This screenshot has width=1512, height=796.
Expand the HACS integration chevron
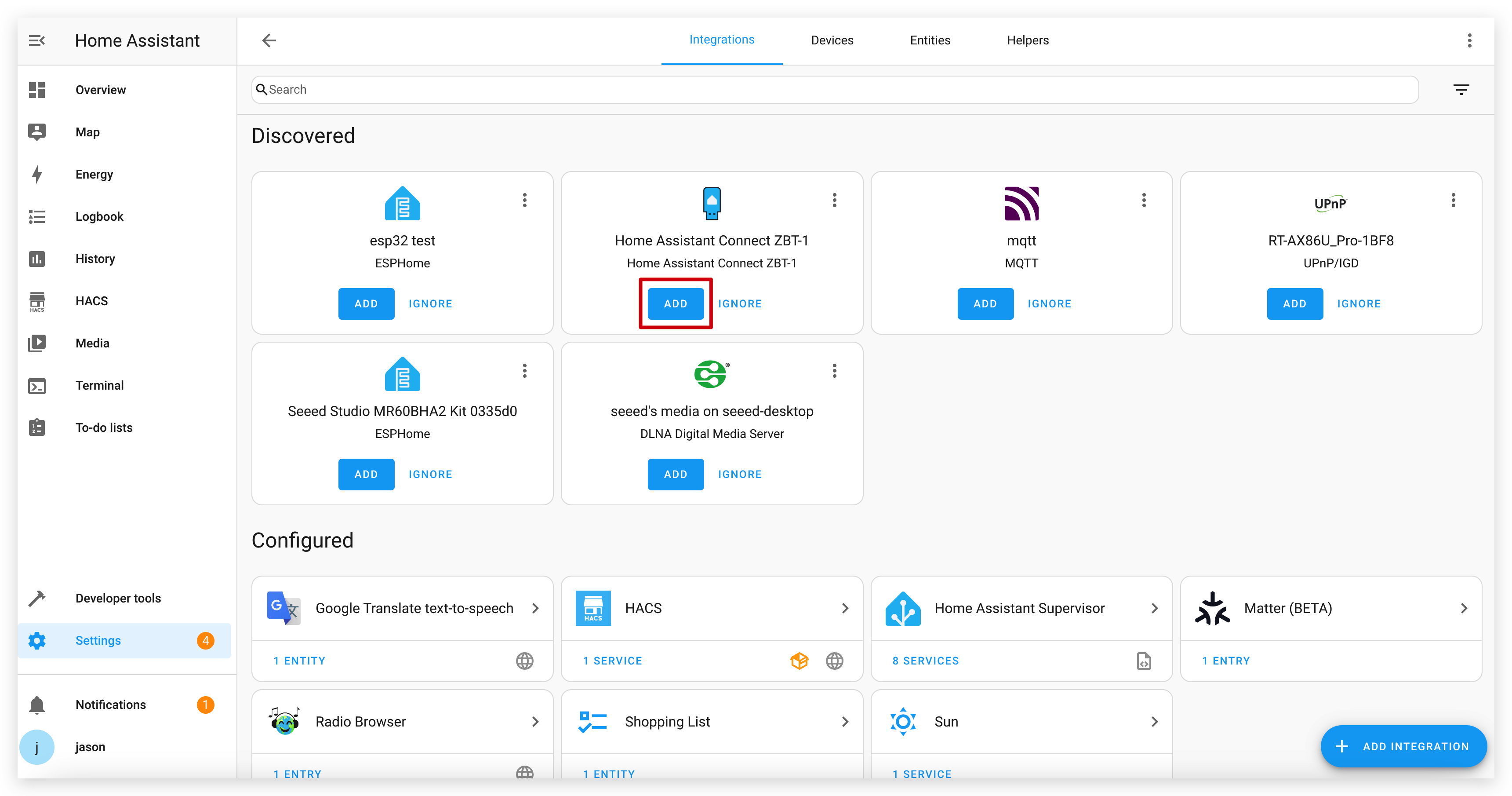tap(845, 608)
